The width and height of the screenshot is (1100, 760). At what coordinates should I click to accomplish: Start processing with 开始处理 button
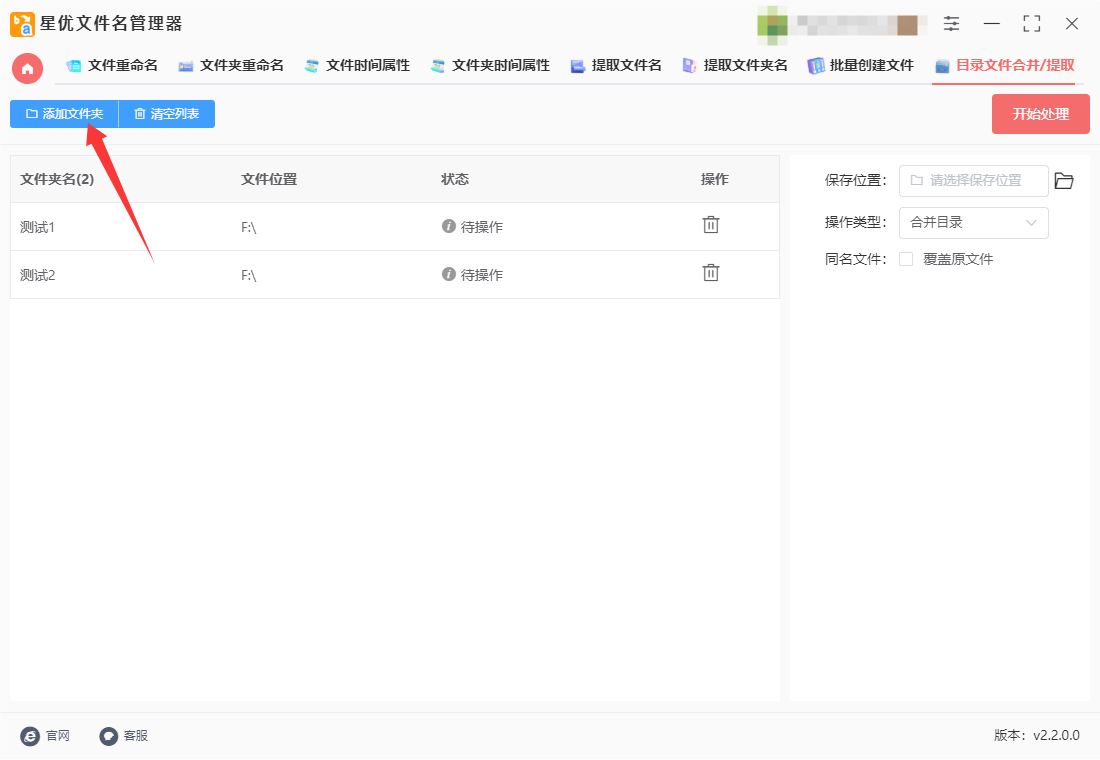coord(1040,114)
